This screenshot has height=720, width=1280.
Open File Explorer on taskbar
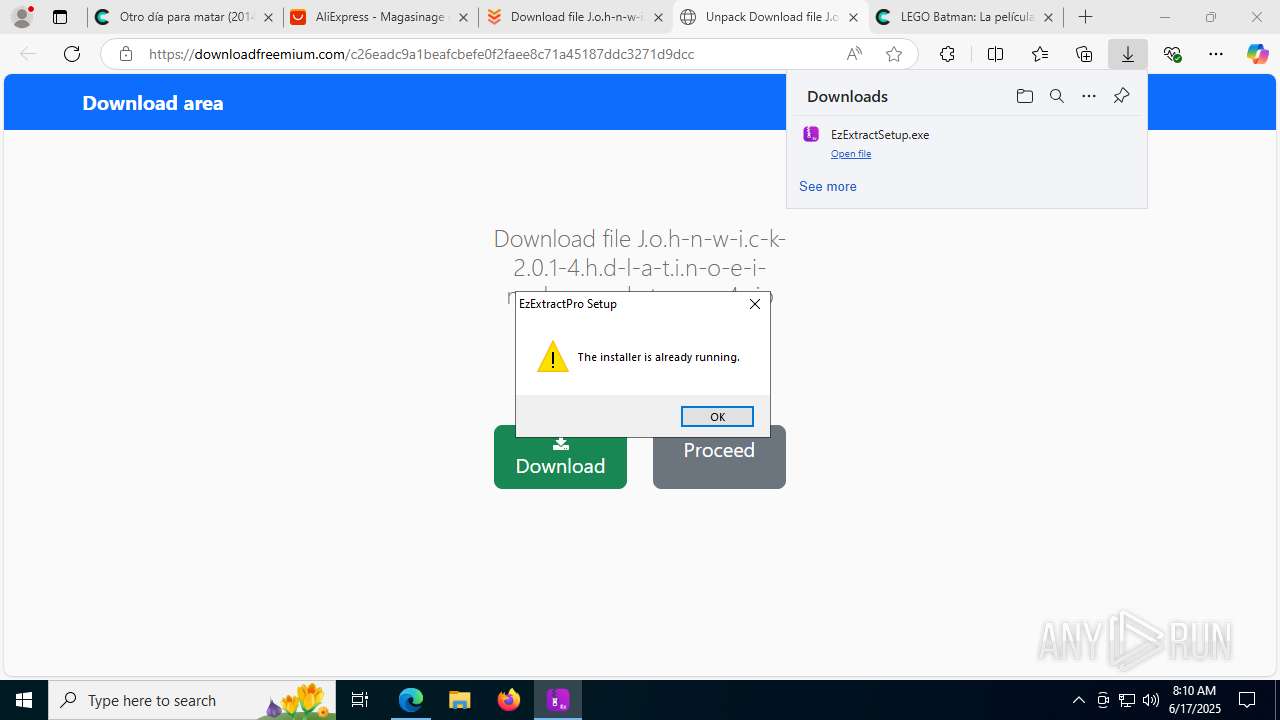tap(459, 700)
